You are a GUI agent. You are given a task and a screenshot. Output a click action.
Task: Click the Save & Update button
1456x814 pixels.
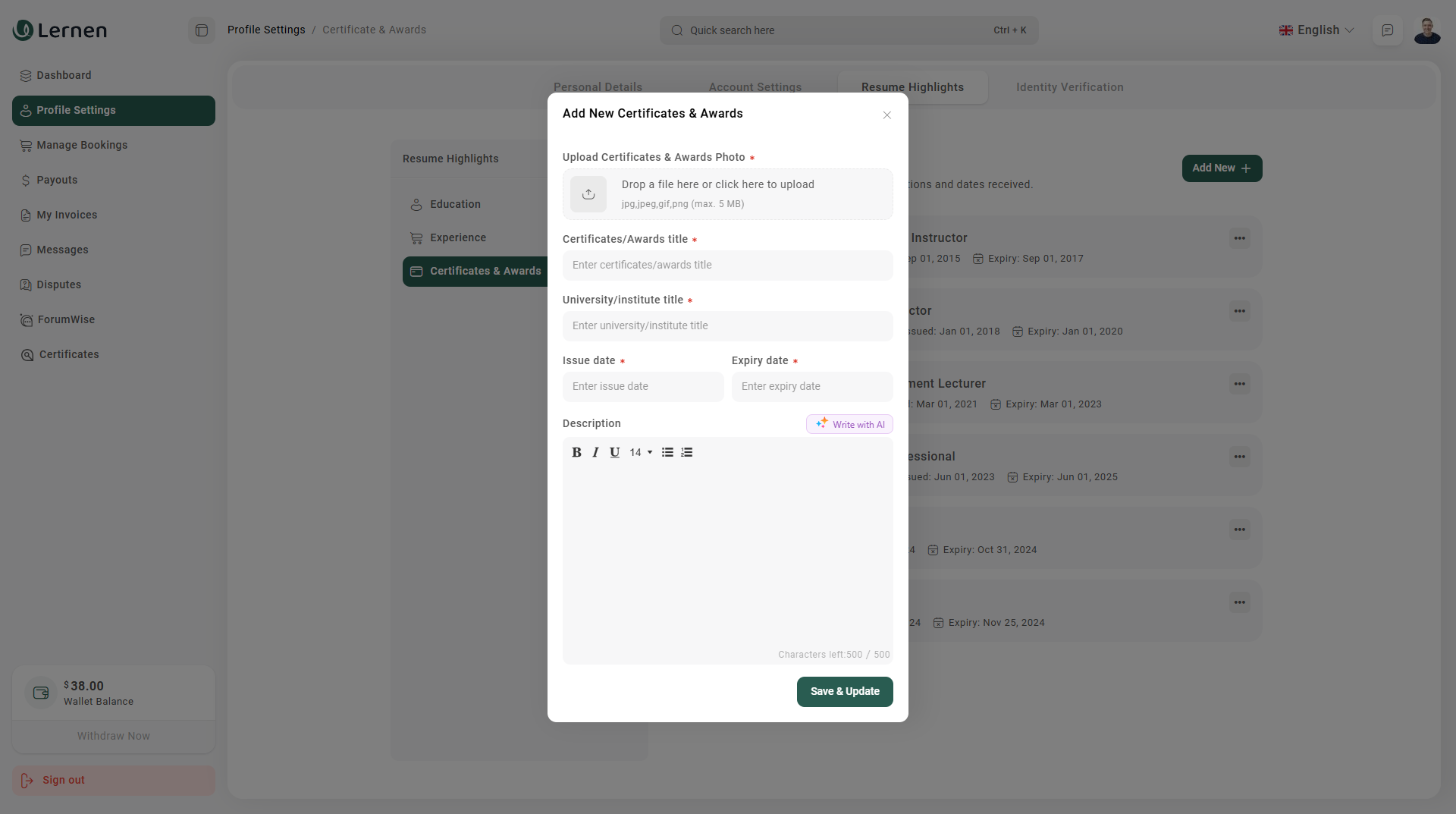[844, 691]
